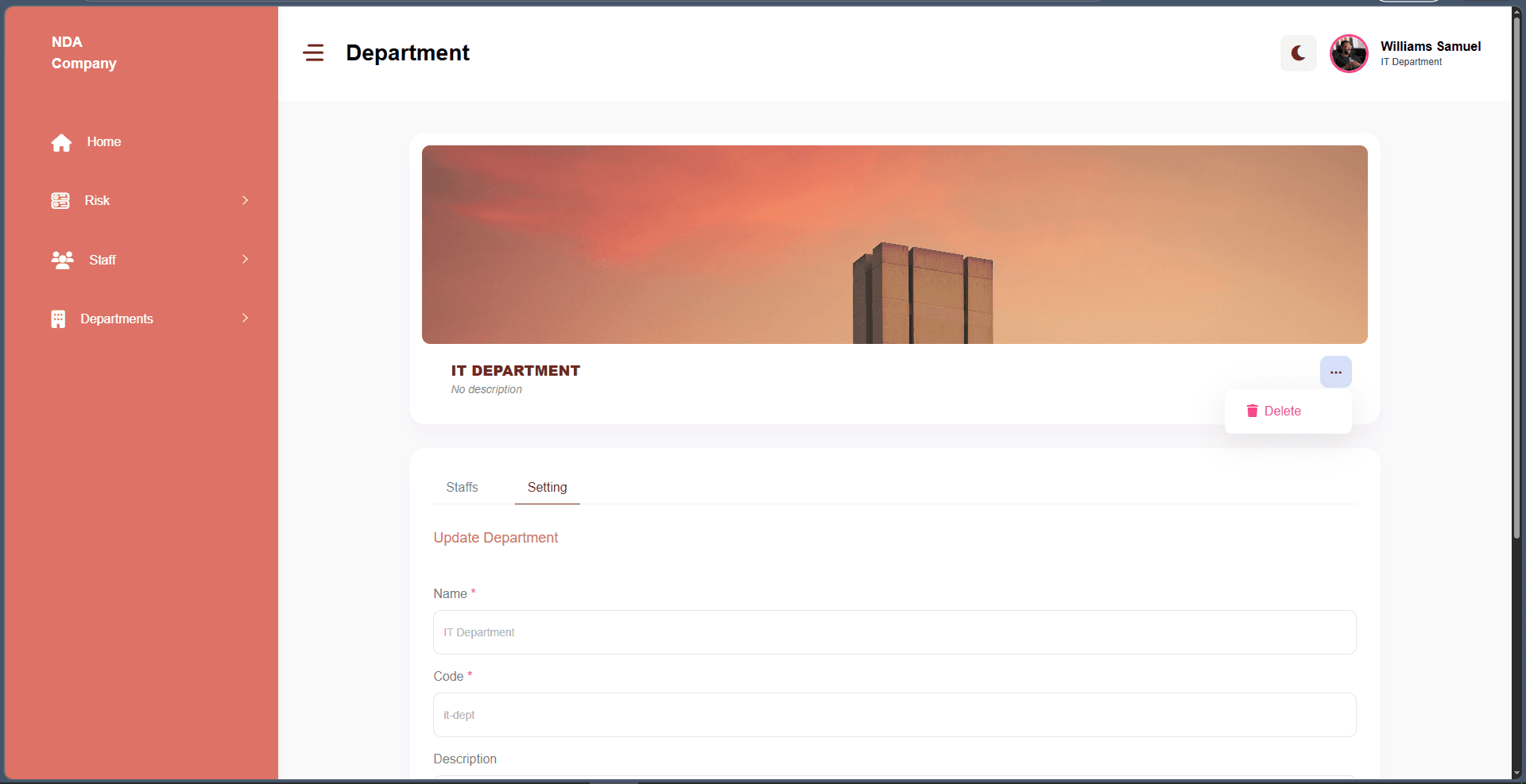1526x784 pixels.
Task: Click the three-dots department options button
Action: tap(1336, 372)
